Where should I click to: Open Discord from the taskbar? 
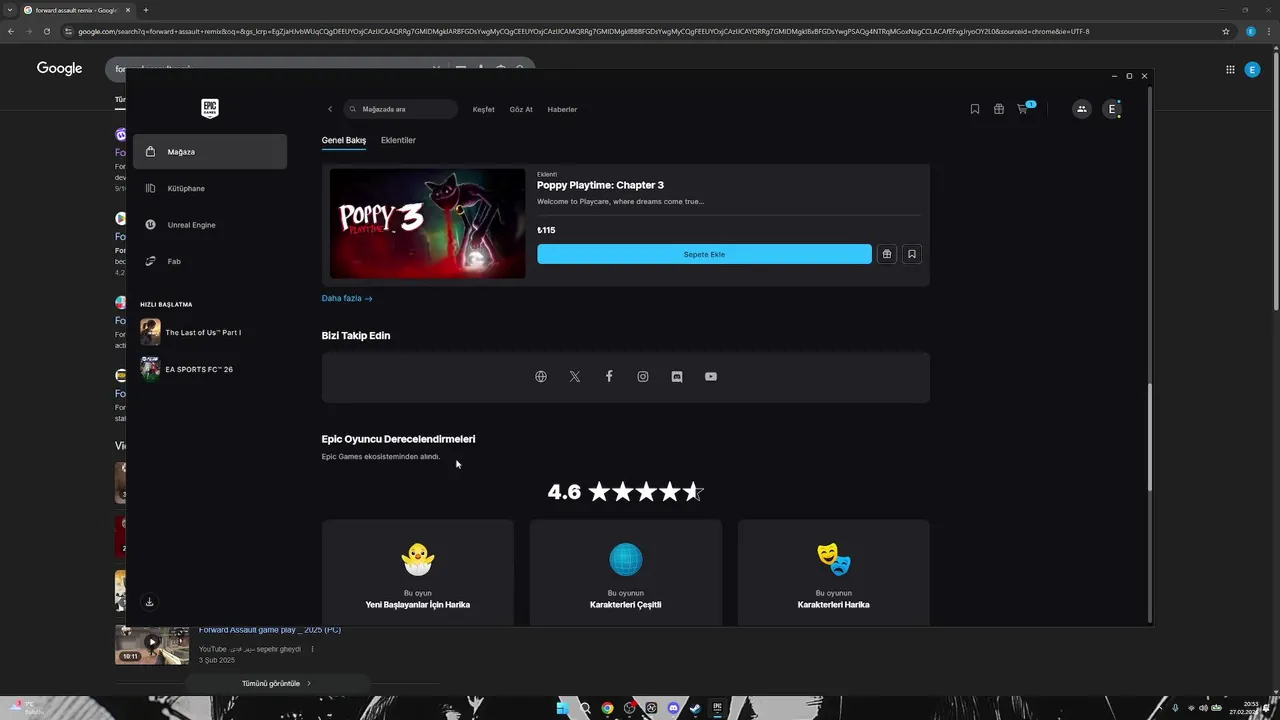(673, 708)
